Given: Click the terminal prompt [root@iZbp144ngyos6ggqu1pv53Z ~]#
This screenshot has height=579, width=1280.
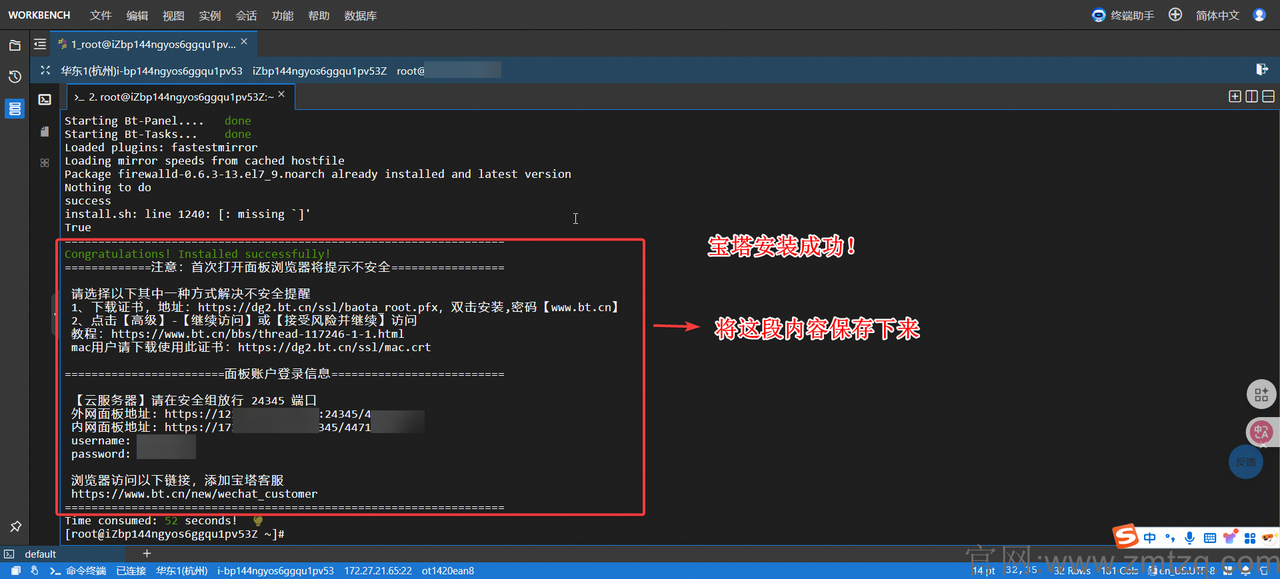Looking at the screenshot, I should tap(174, 534).
